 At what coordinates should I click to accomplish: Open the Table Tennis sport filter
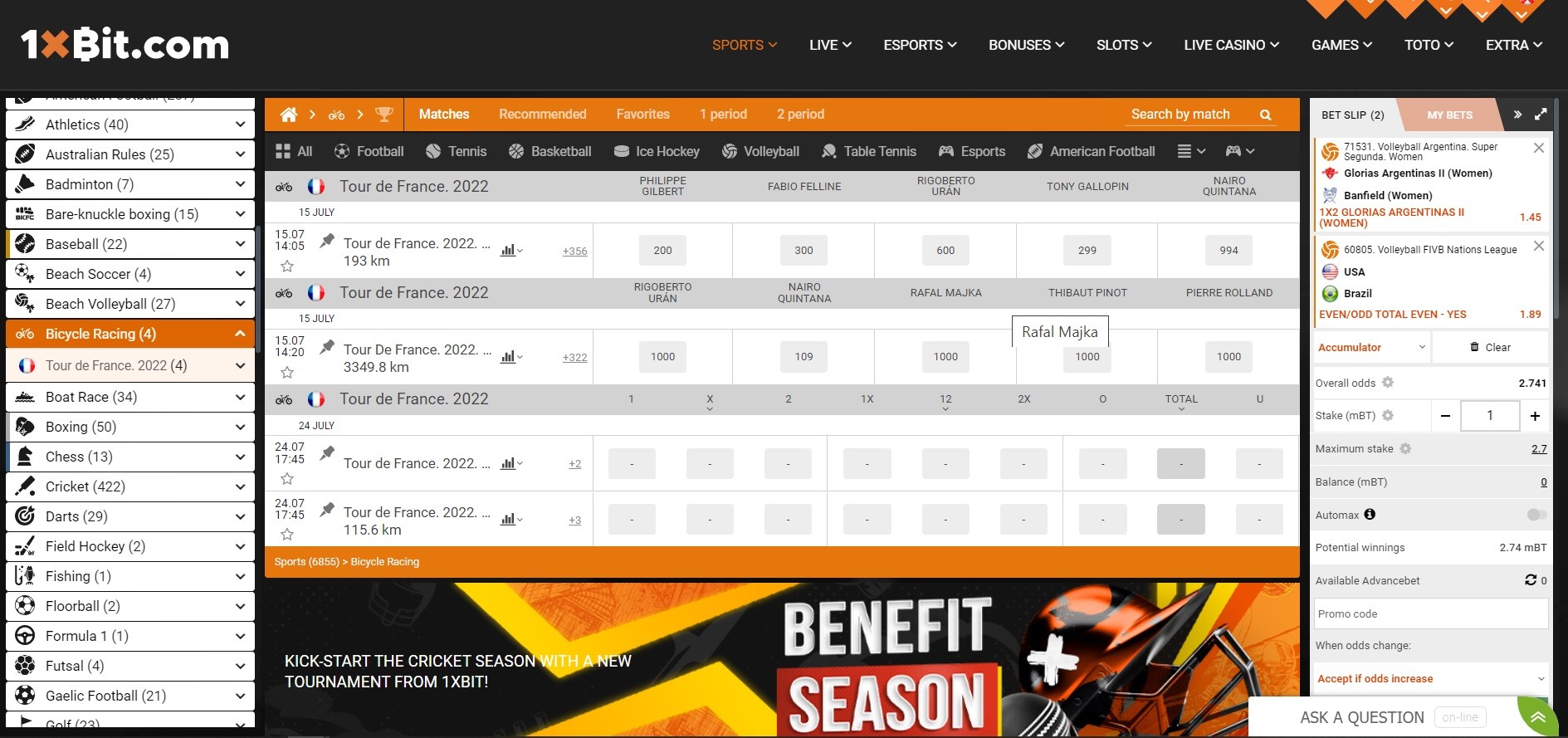click(x=868, y=151)
